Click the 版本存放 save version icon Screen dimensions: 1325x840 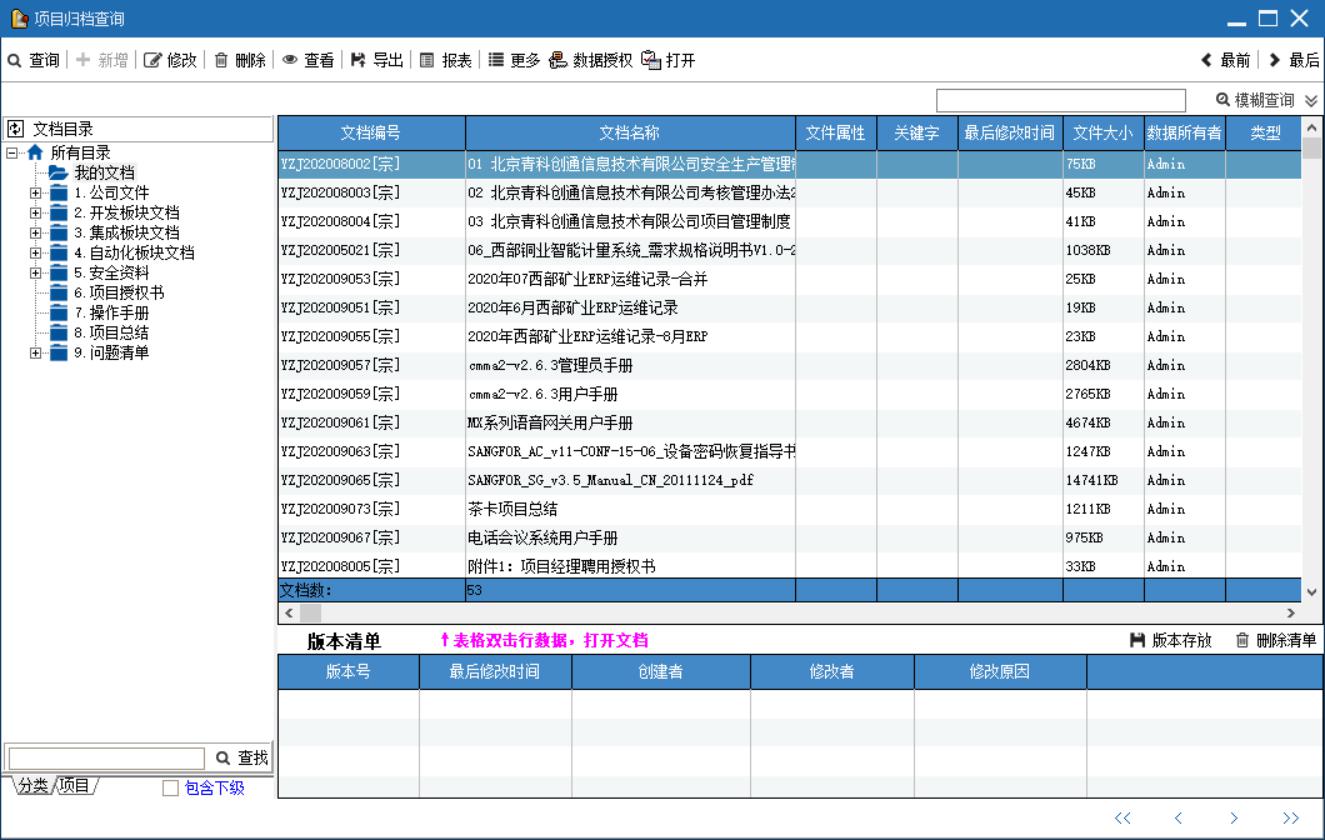[x=1137, y=640]
